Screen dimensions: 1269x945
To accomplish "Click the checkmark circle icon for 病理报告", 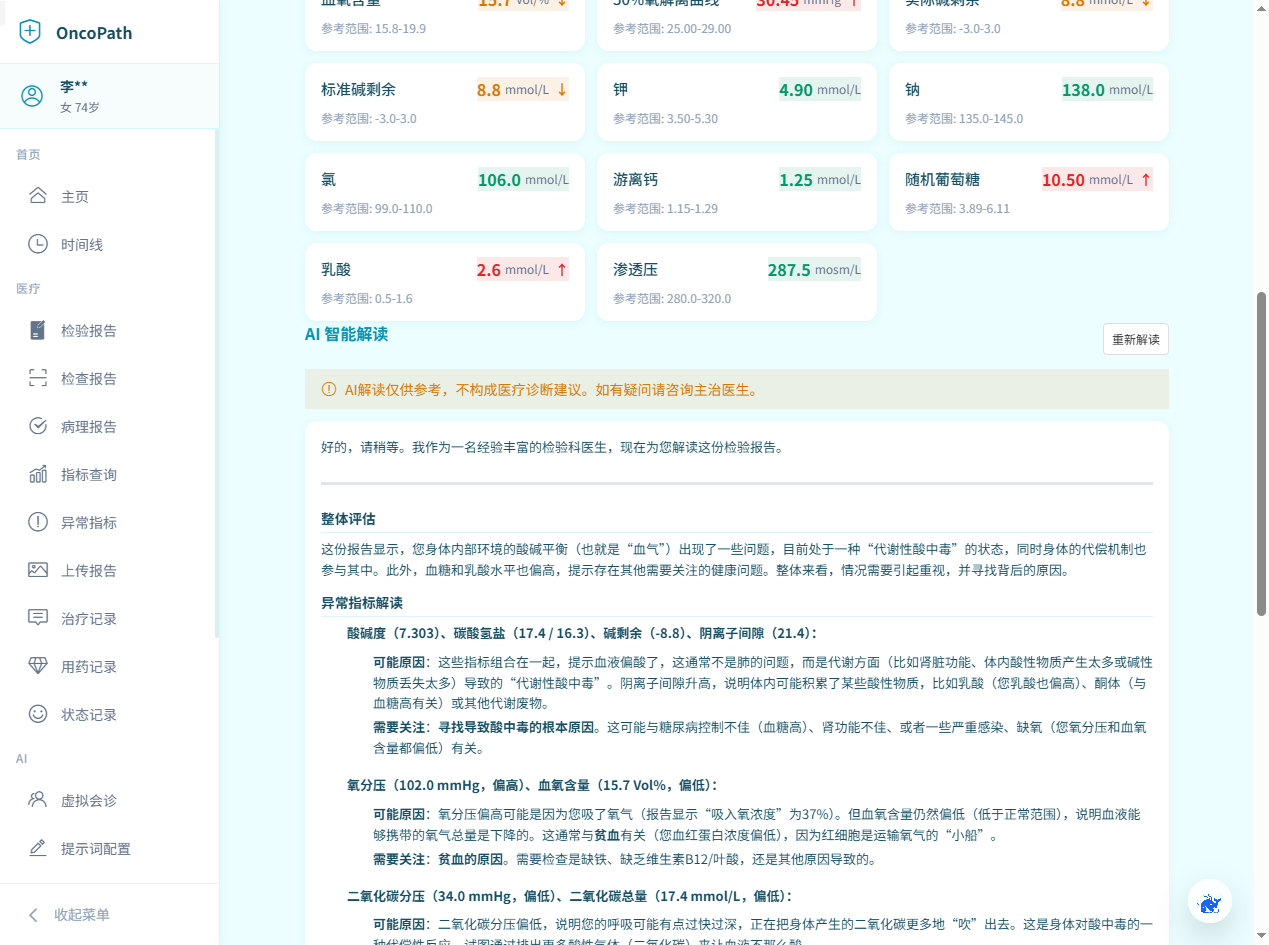I will point(38,426).
